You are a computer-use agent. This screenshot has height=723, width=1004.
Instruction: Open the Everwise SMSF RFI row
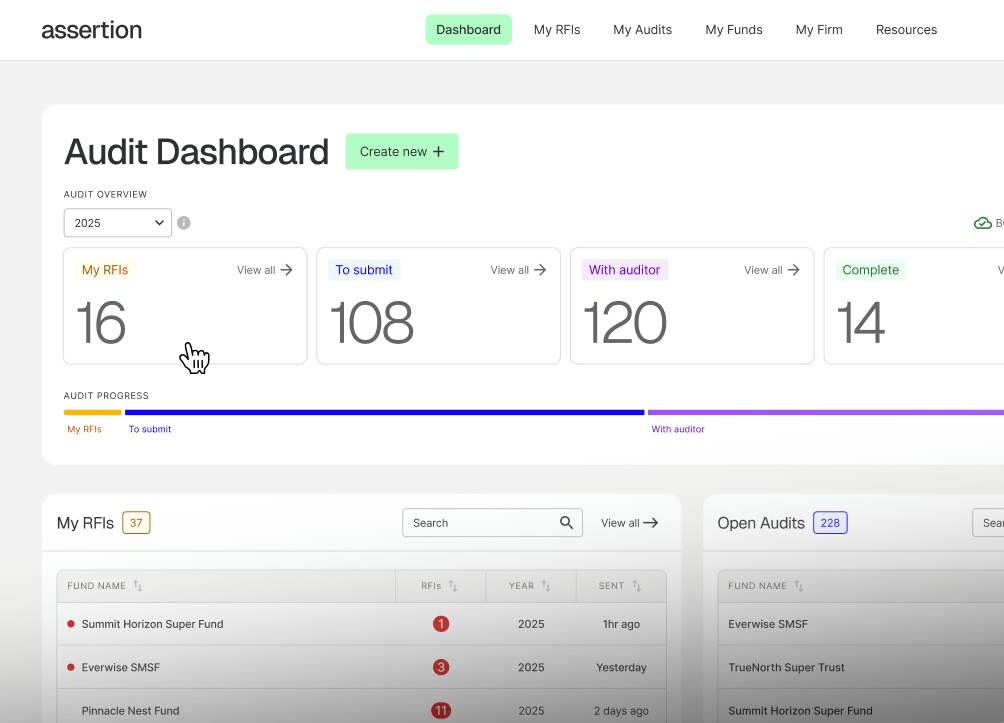[362, 667]
